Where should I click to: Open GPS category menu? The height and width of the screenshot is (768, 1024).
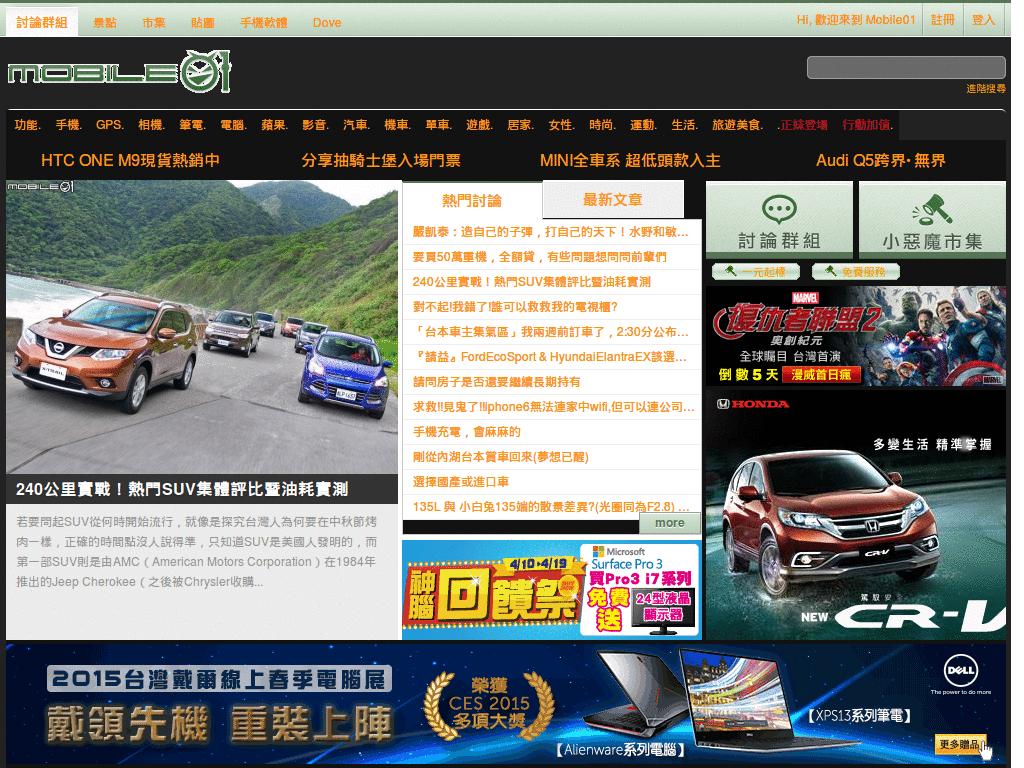[110, 125]
